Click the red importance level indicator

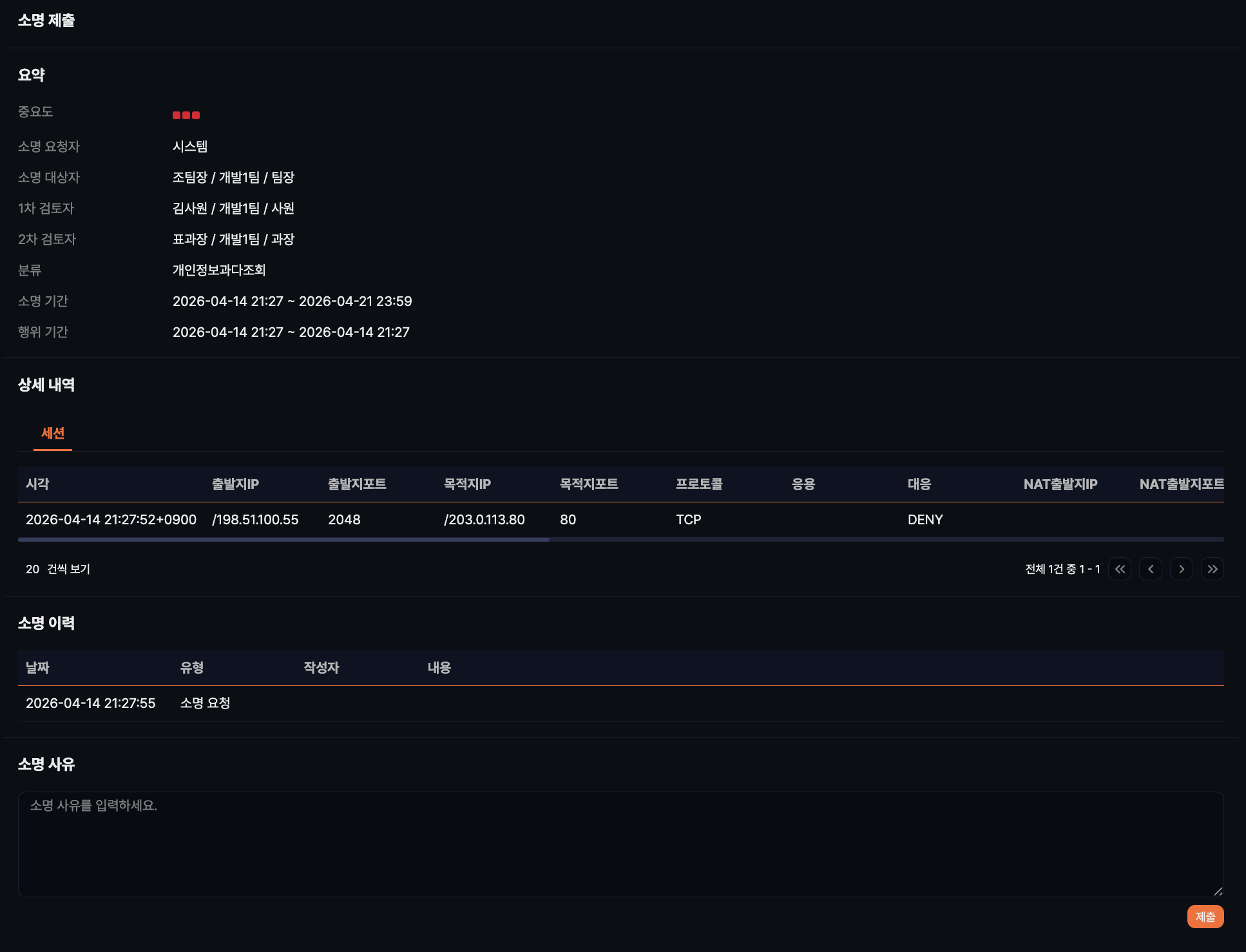coord(186,115)
